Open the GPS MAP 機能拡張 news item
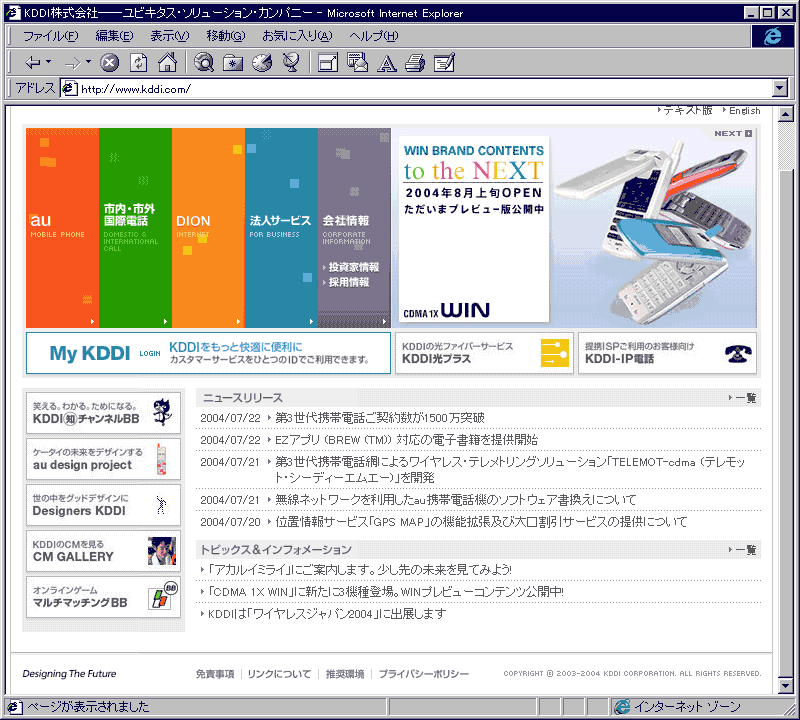The image size is (800, 720). point(481,522)
